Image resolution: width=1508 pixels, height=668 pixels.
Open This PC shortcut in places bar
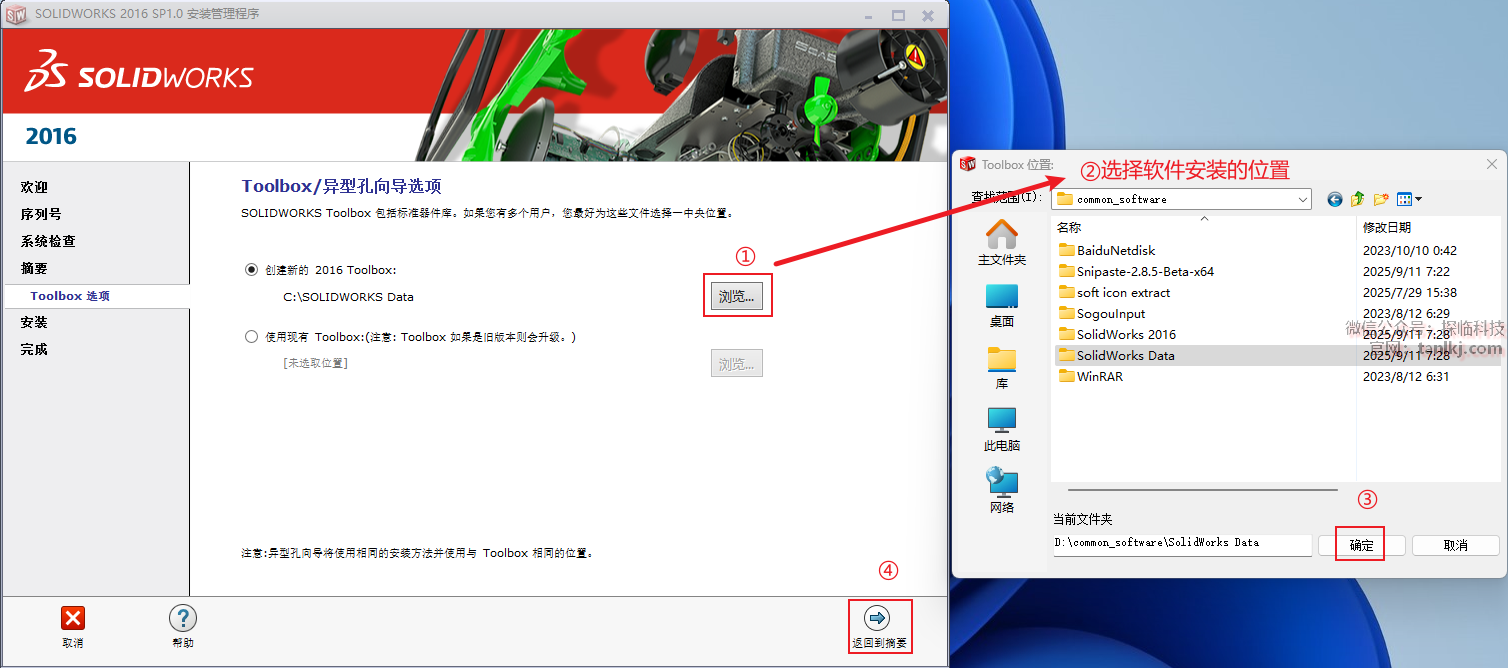click(x=1002, y=429)
